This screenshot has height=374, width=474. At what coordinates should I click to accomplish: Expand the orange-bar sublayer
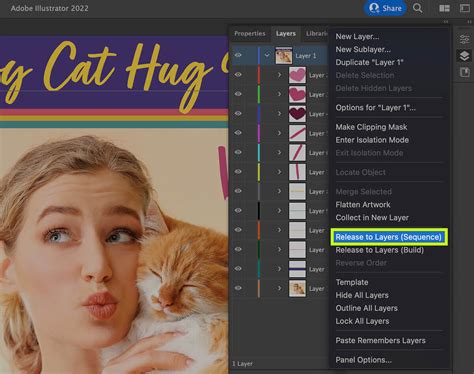(279, 230)
